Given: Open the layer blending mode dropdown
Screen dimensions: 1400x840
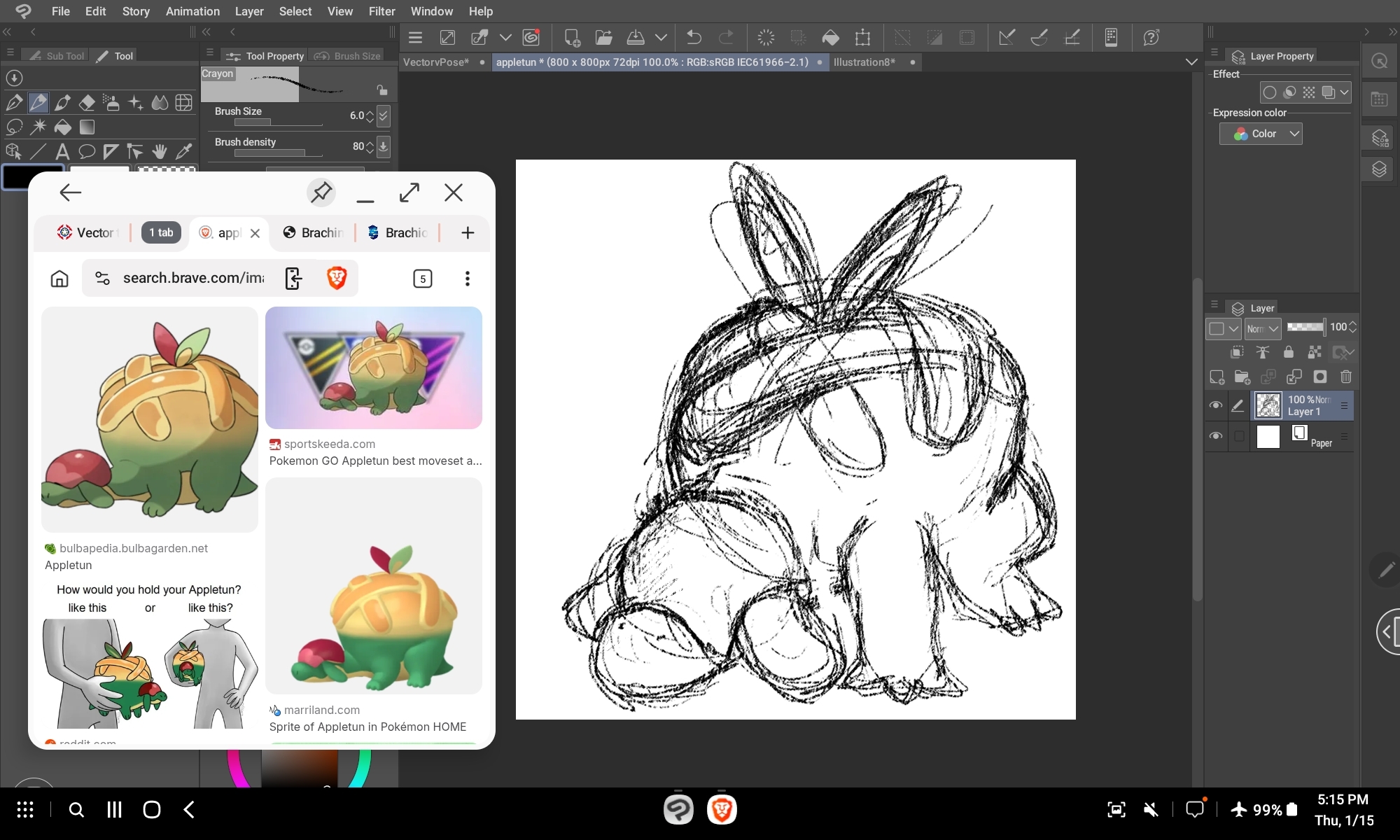Looking at the screenshot, I should click(1263, 328).
